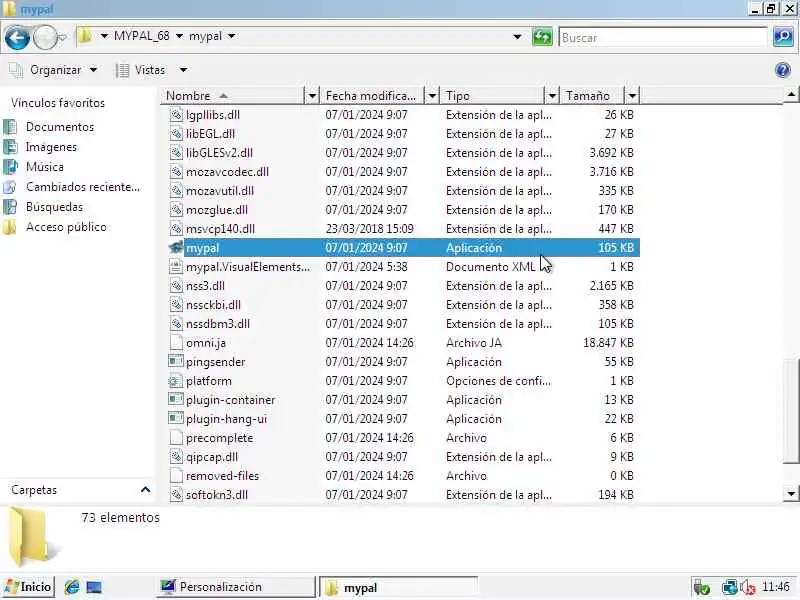Open the Organizar menu
The height and width of the screenshot is (600, 800).
(x=55, y=70)
